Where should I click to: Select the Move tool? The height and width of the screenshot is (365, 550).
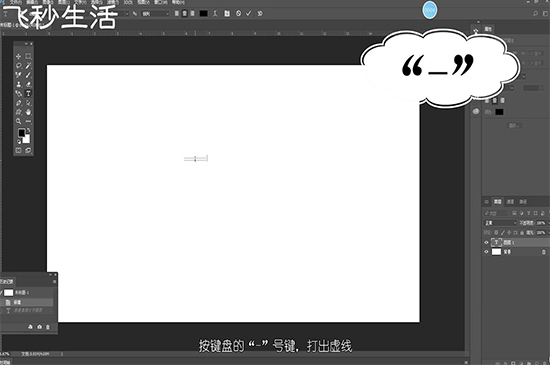coord(19,56)
